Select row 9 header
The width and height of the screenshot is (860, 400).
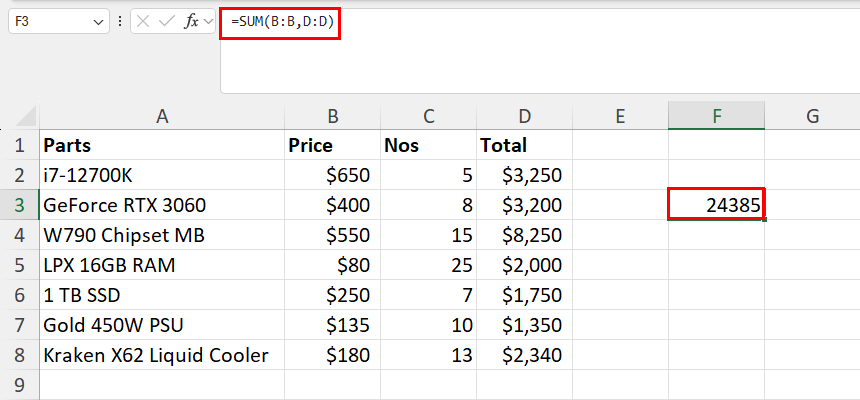pos(20,385)
